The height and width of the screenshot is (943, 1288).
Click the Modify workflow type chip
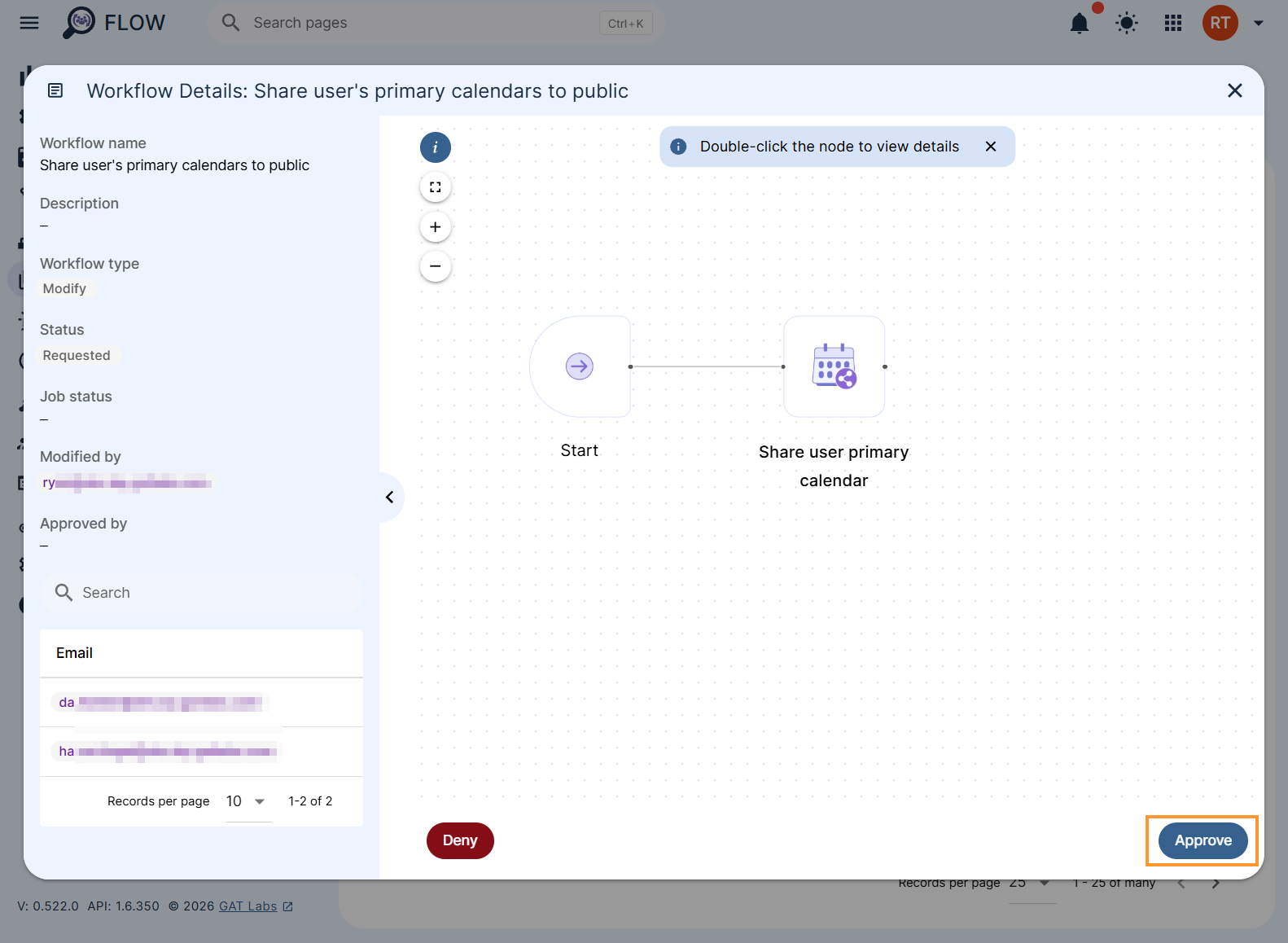tap(64, 289)
